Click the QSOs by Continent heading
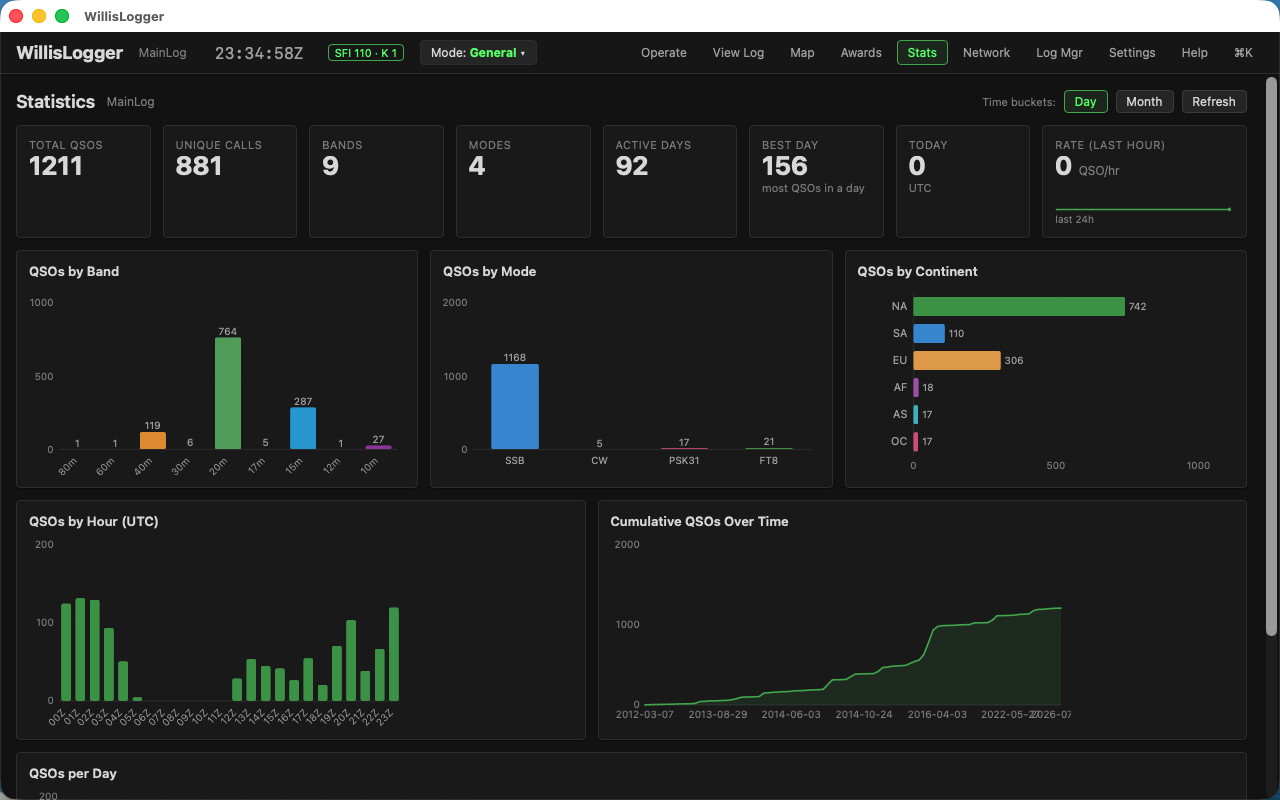1280x800 pixels. (x=917, y=271)
